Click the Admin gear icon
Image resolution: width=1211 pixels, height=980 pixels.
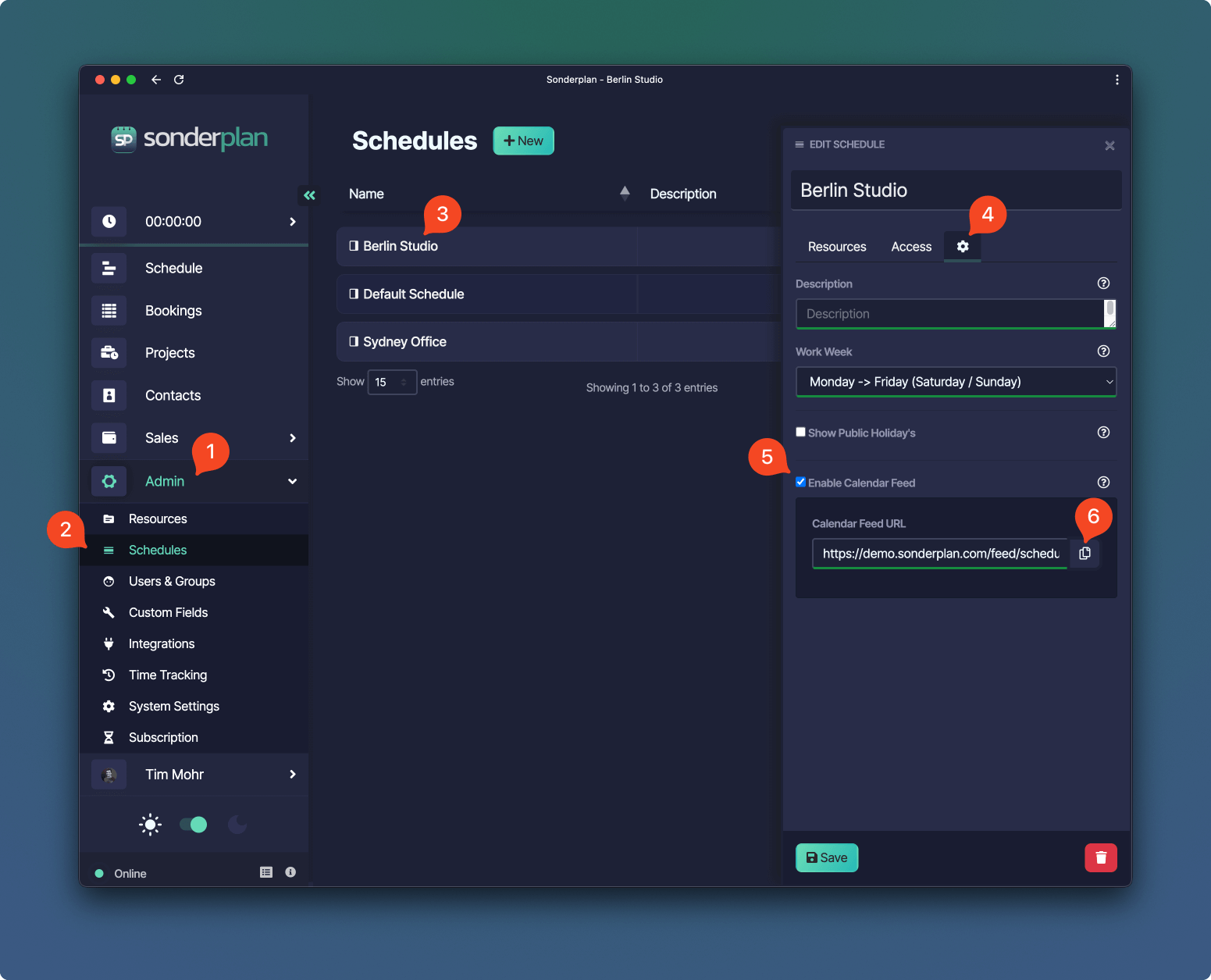tap(109, 481)
